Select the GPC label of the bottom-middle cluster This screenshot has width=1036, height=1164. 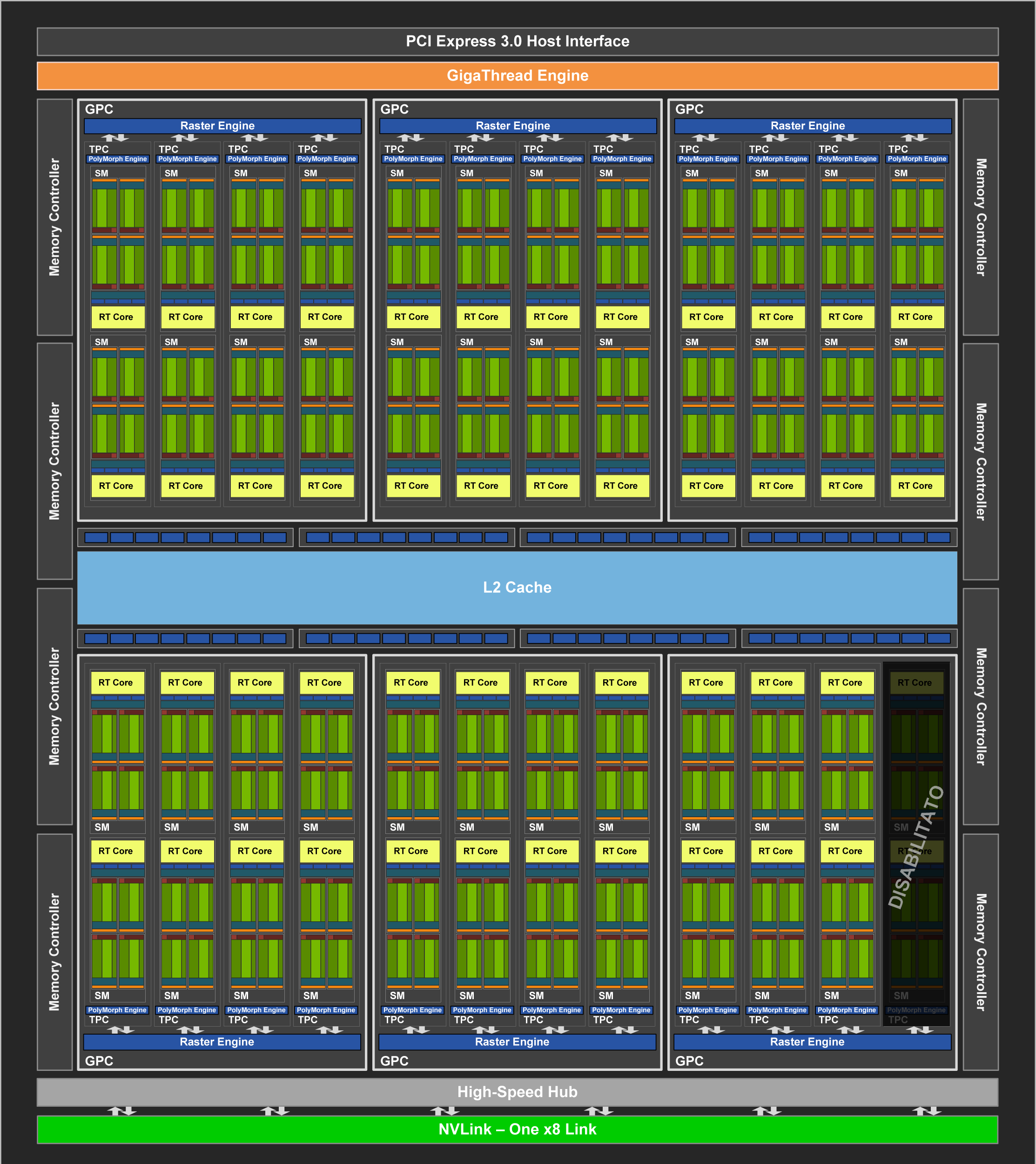coord(395,1061)
